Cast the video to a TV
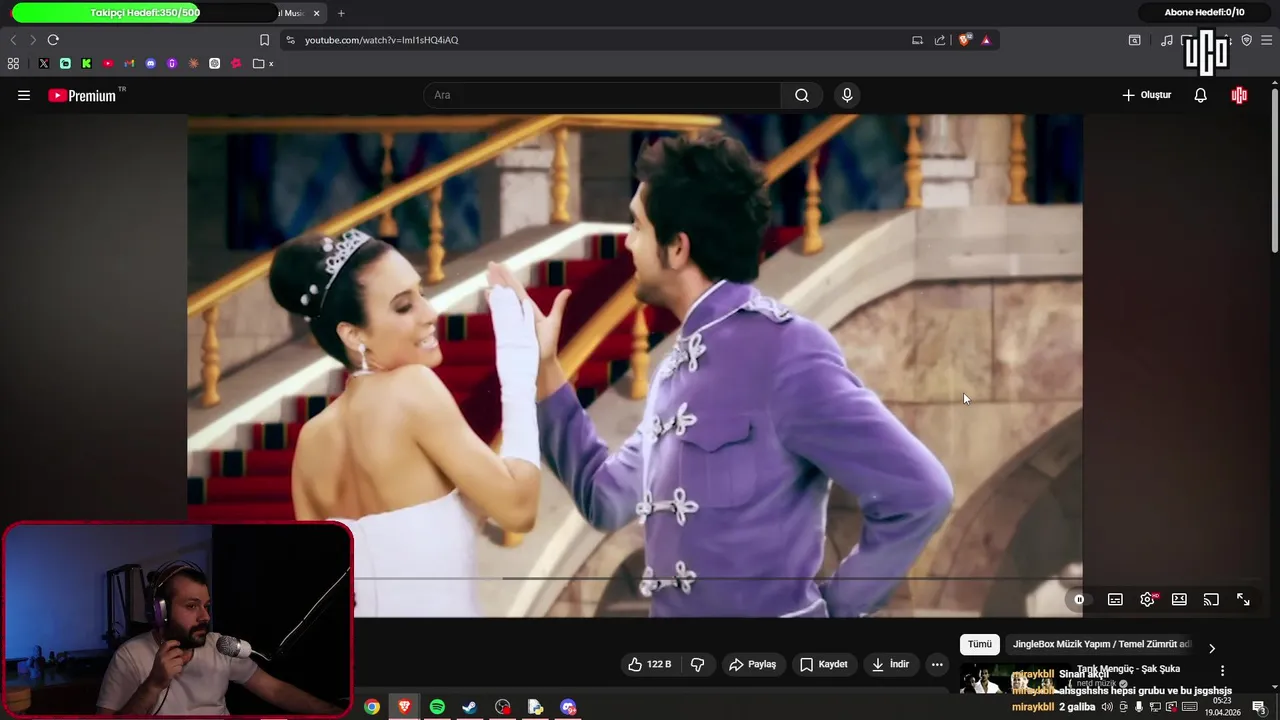The image size is (1280, 720). point(1211,599)
